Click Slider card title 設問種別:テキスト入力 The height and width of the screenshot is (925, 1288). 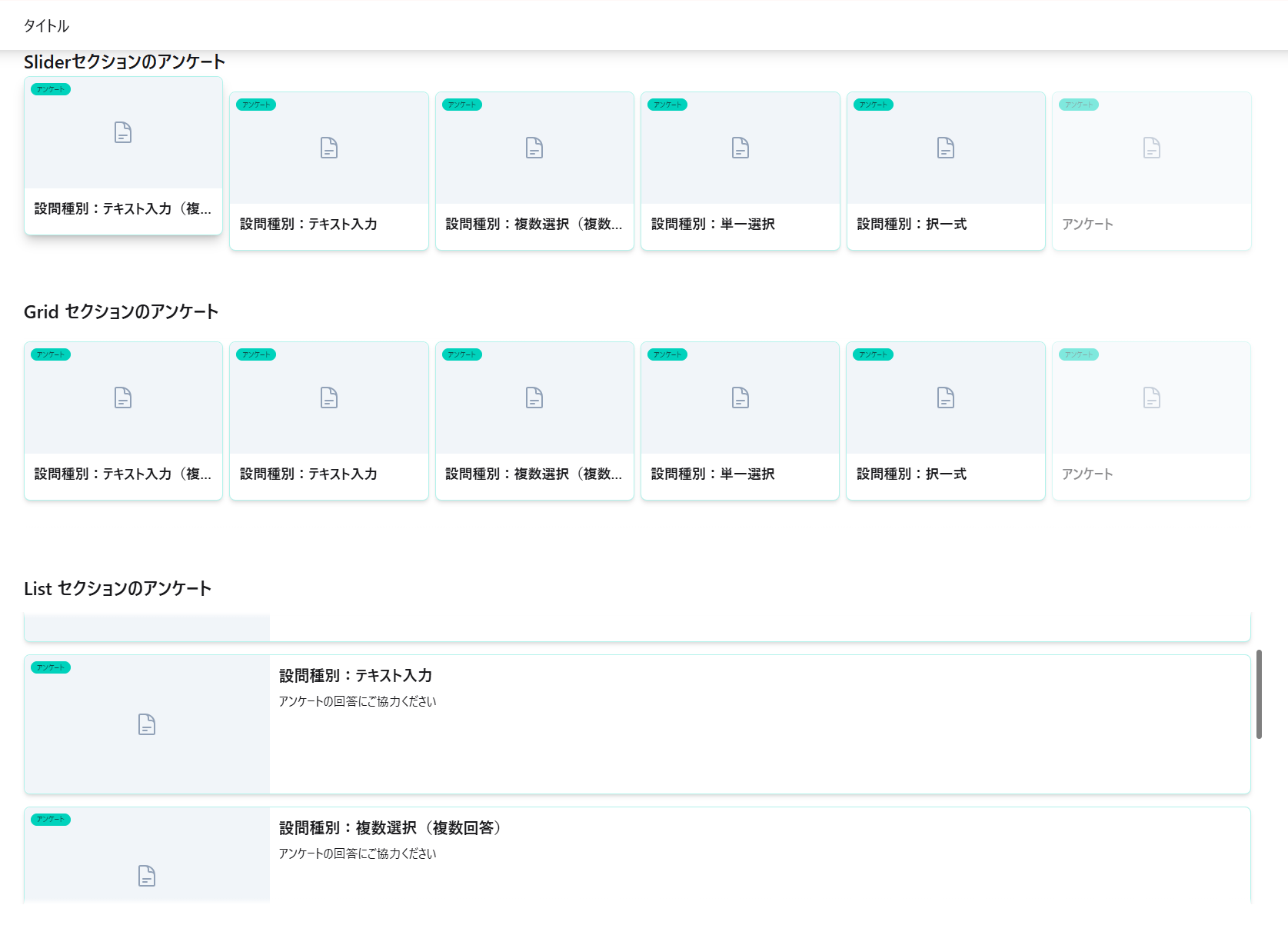pyautogui.click(x=308, y=225)
